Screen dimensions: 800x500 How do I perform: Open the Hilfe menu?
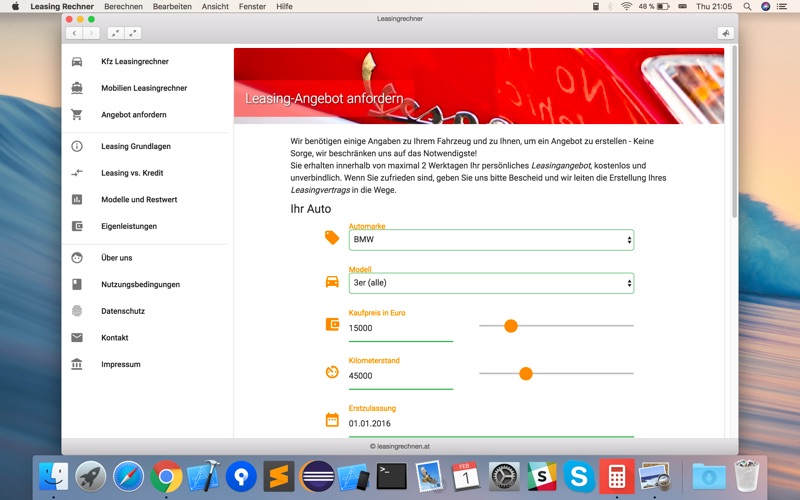coord(284,6)
